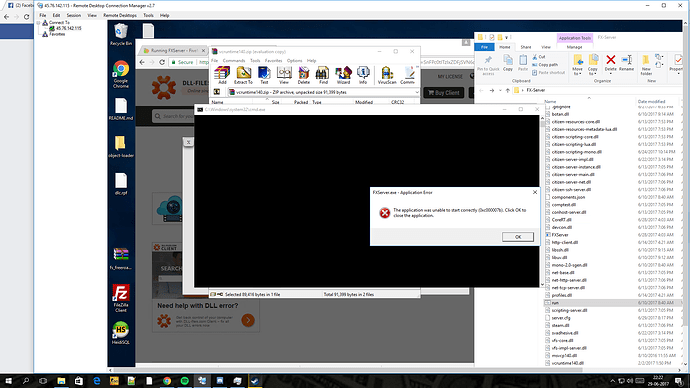Expand the WinRAR archive path dropdown
Viewport: 690px width, 388px height.
point(416,92)
